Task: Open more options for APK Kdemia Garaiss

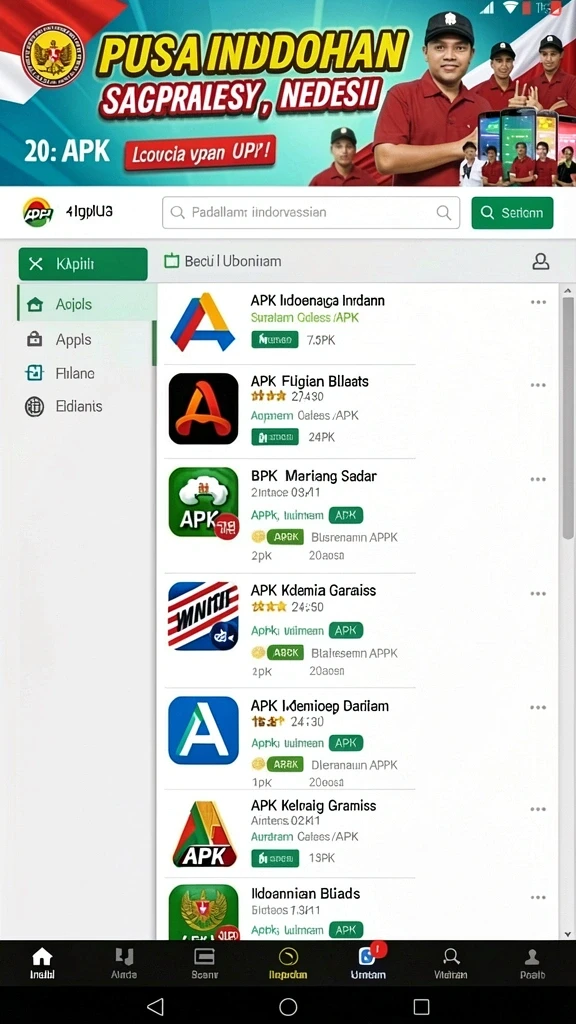Action: [538, 594]
